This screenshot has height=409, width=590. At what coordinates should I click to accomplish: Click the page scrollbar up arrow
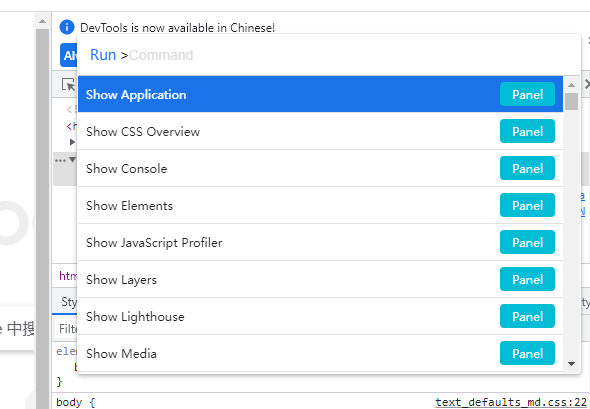pyautogui.click(x=43, y=21)
